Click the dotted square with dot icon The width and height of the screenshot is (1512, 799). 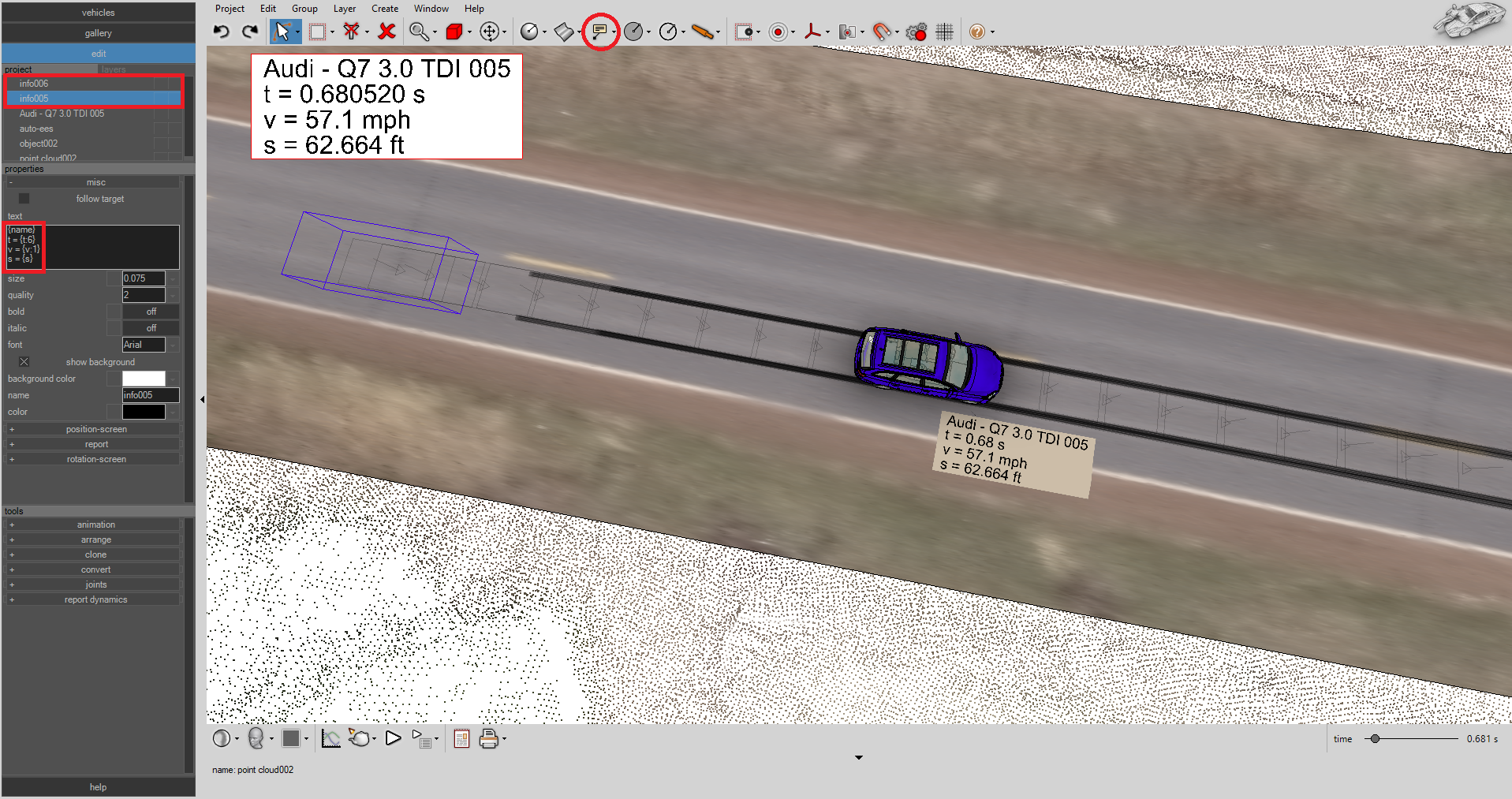point(744,32)
